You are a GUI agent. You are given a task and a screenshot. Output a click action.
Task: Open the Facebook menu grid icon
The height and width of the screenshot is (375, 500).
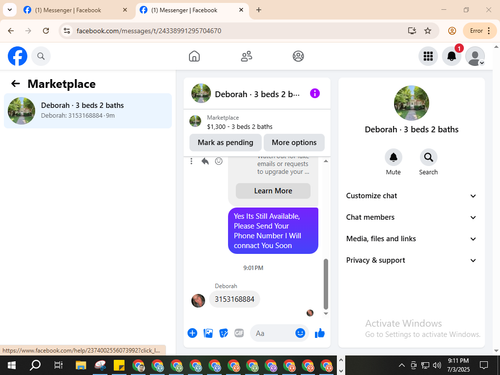point(428,56)
